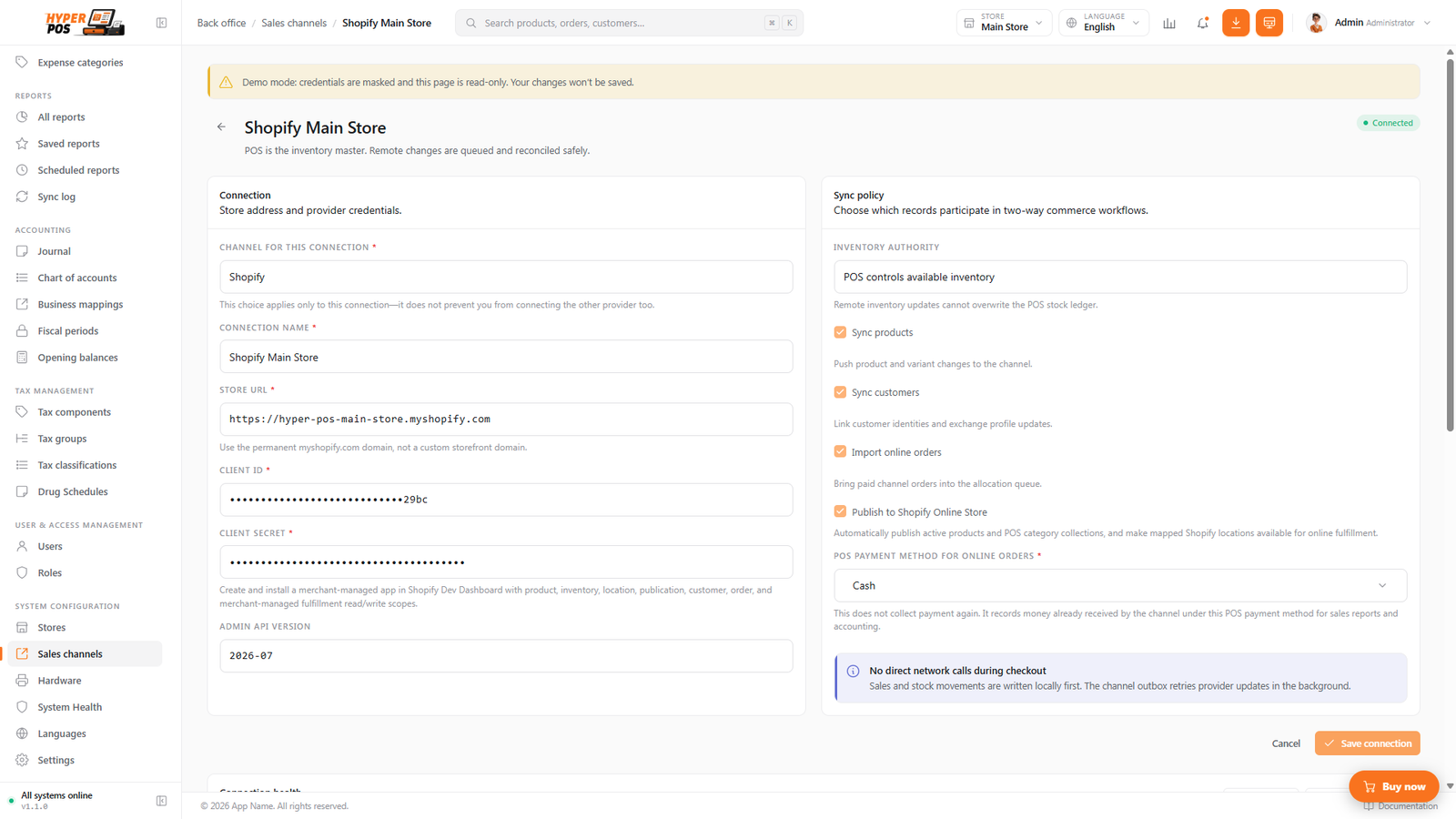Click the page vertical scrollbar
1456x819 pixels.
(x=1450, y=244)
